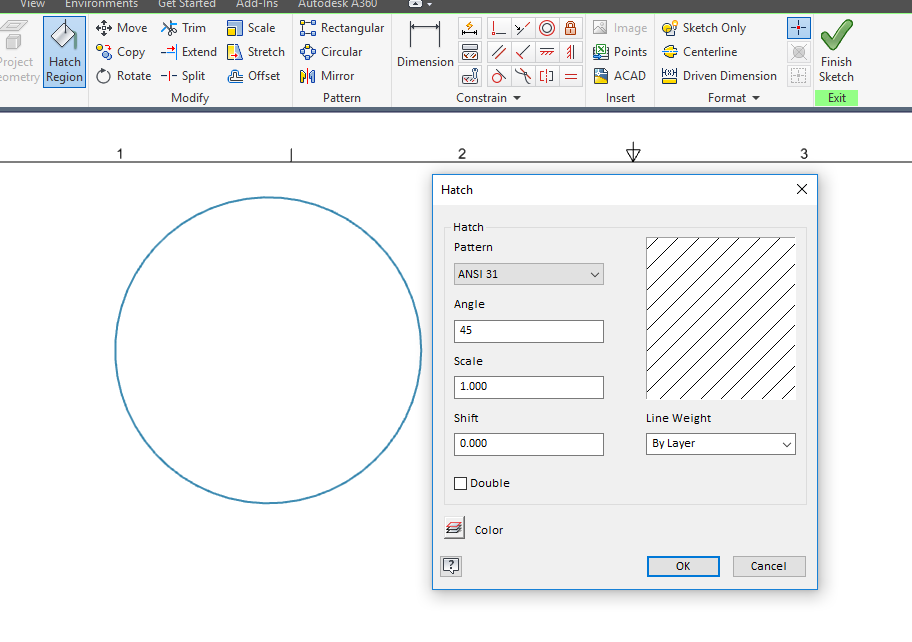Expand the Constrain panel arrow
912x642 pixels.
[517, 98]
